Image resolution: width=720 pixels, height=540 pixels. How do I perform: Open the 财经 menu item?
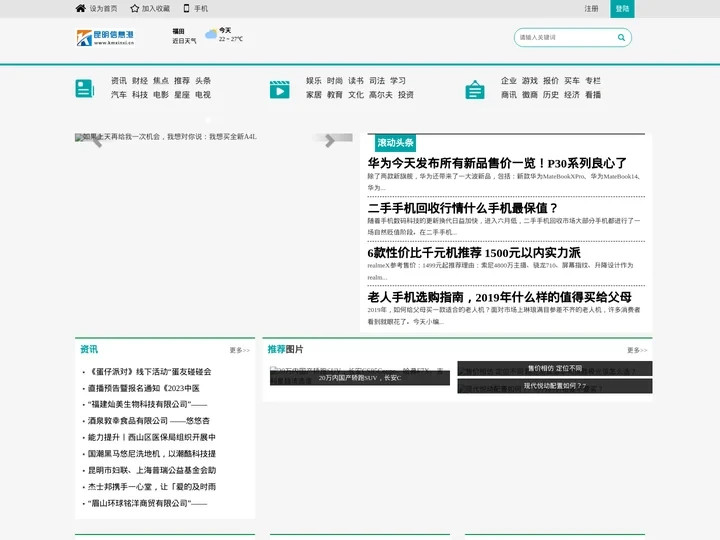tap(140, 81)
